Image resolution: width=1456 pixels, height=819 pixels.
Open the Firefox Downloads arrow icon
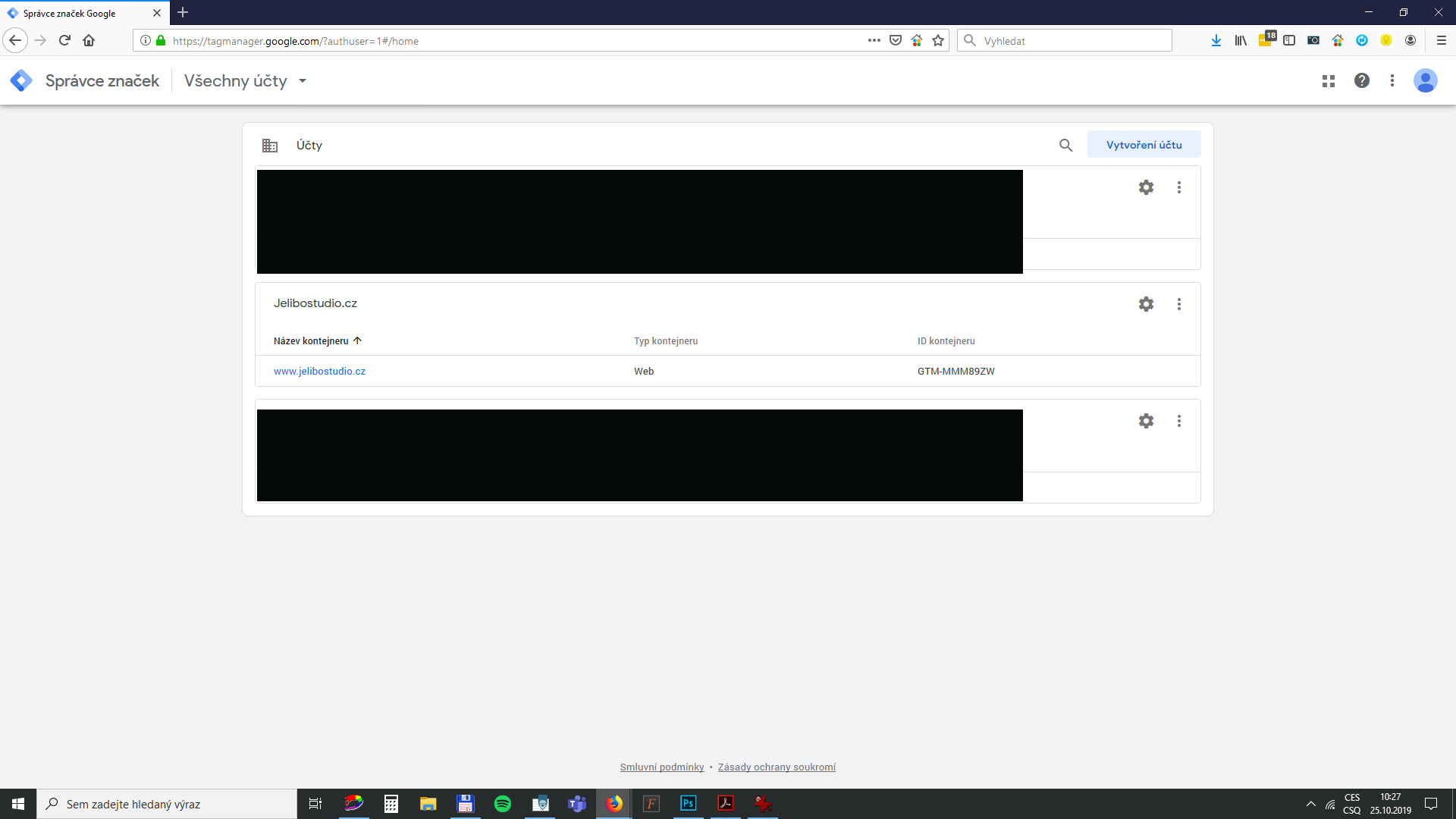pyautogui.click(x=1216, y=40)
